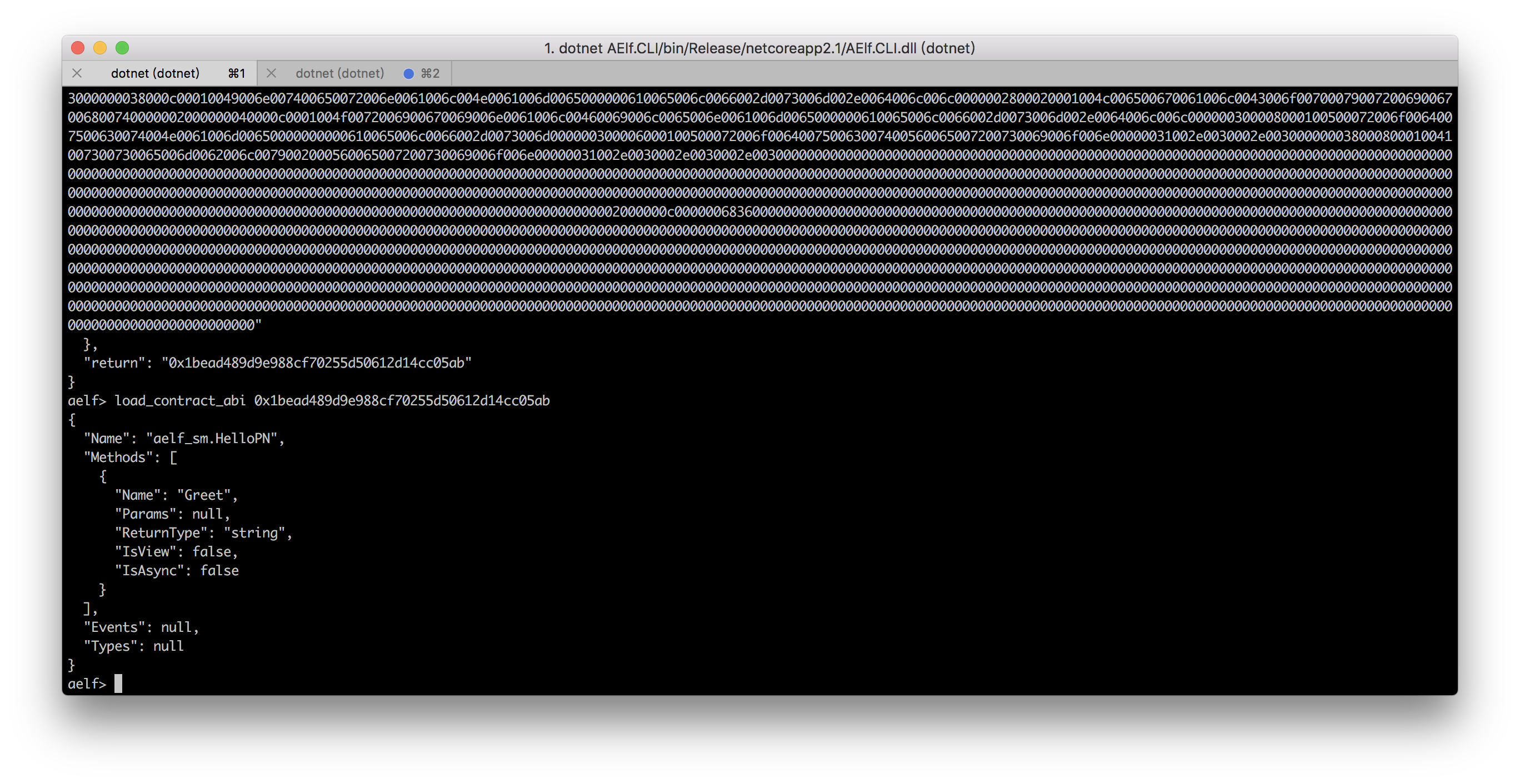The height and width of the screenshot is (784, 1520).
Task: Click the "ReturnType": "string" line
Action: click(x=203, y=532)
